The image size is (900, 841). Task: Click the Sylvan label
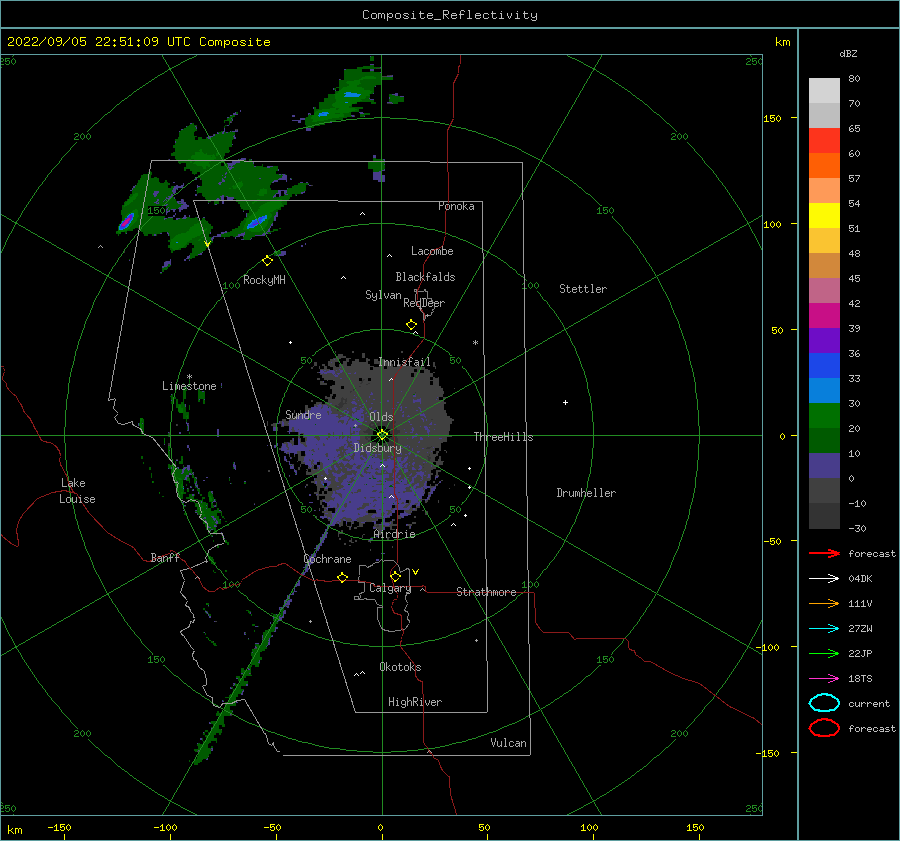pyautogui.click(x=383, y=295)
